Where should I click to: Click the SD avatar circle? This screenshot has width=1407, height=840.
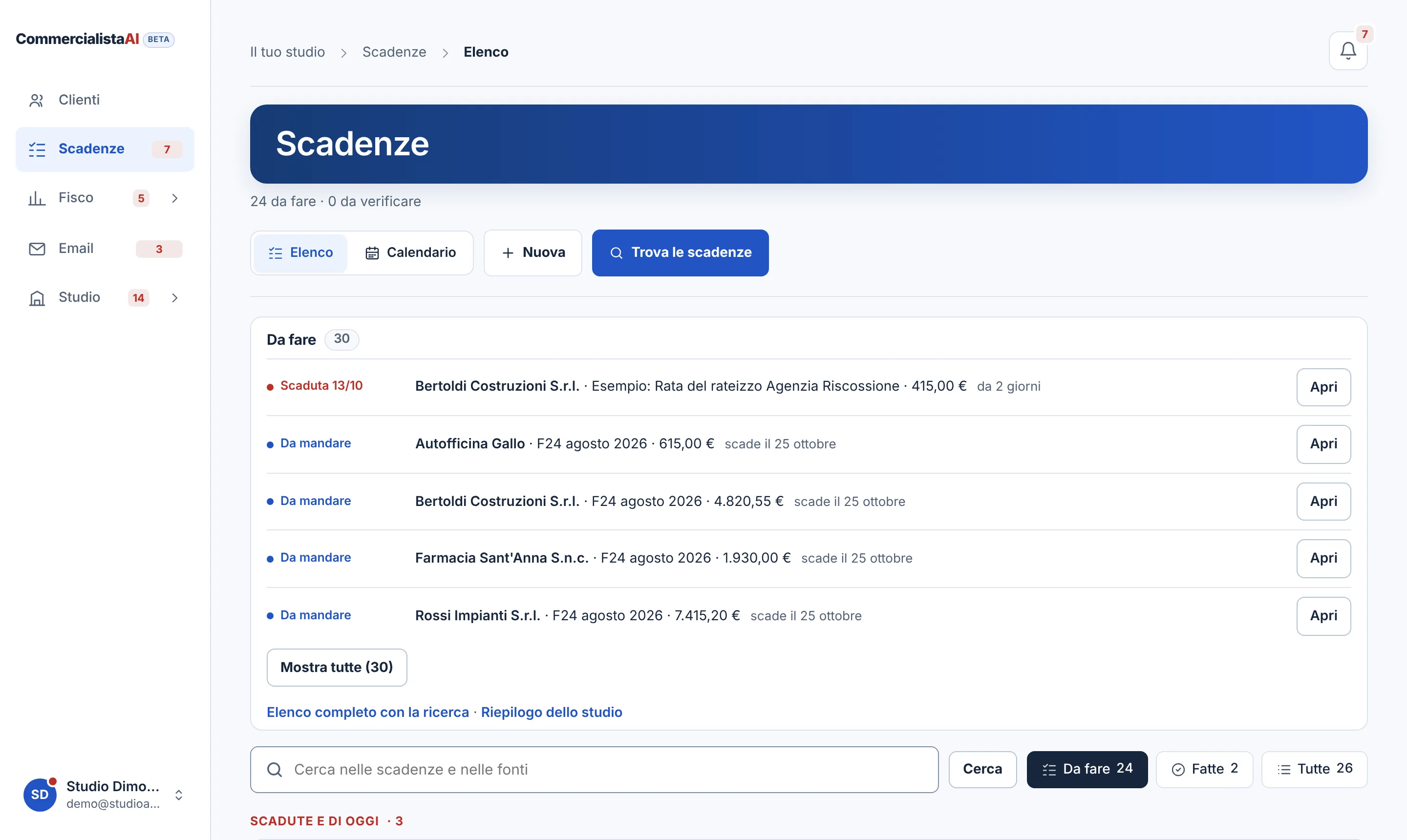(x=40, y=794)
